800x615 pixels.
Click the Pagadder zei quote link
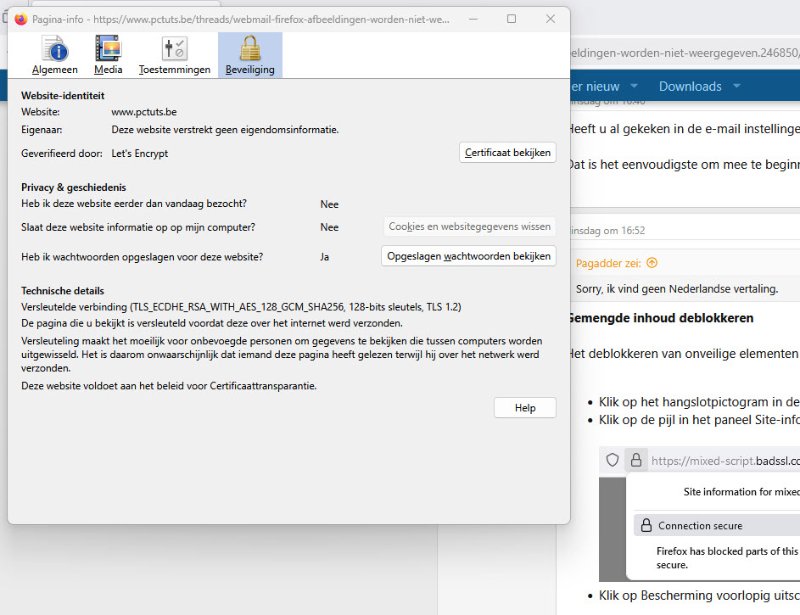click(x=610, y=263)
